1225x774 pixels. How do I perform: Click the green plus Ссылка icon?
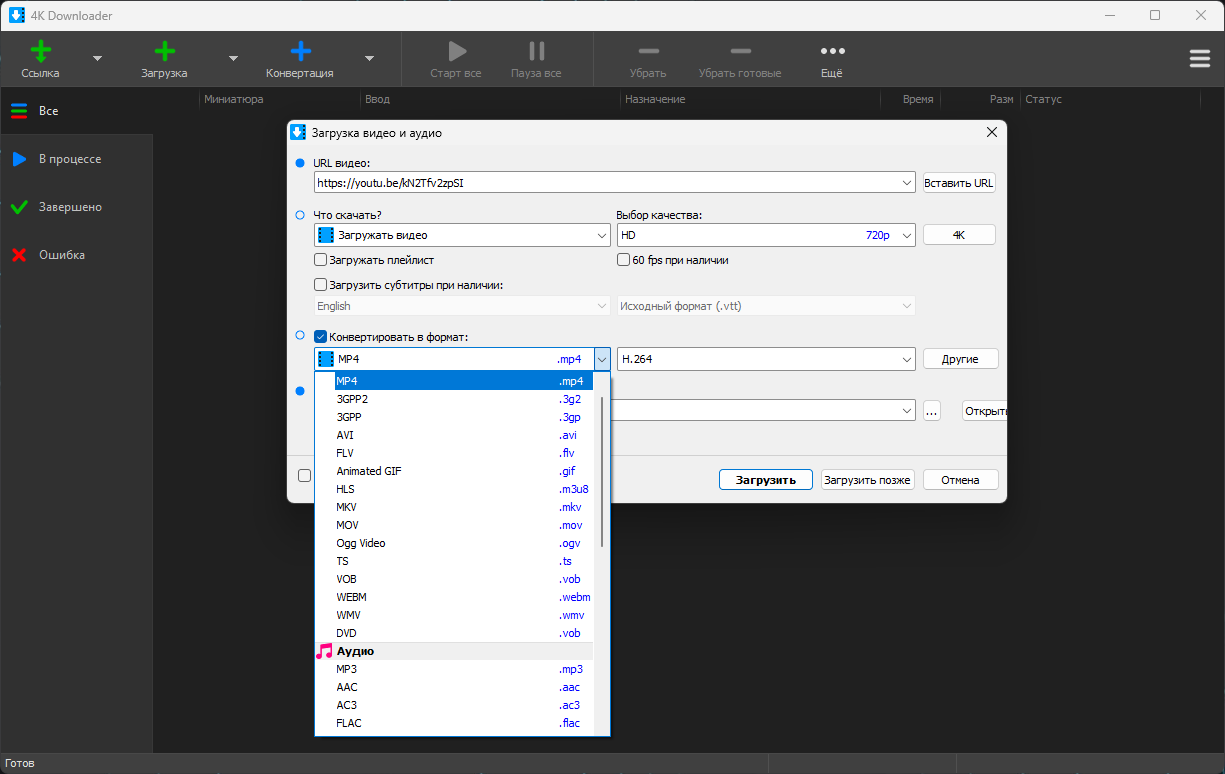tap(41, 51)
